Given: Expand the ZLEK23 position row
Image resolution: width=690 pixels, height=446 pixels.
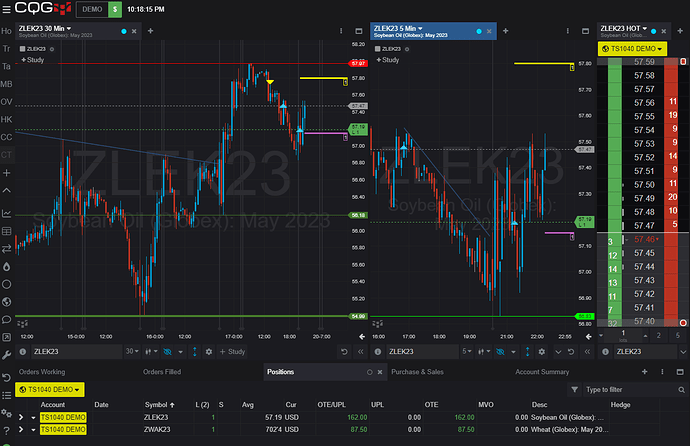Looking at the screenshot, I should 20,416.
